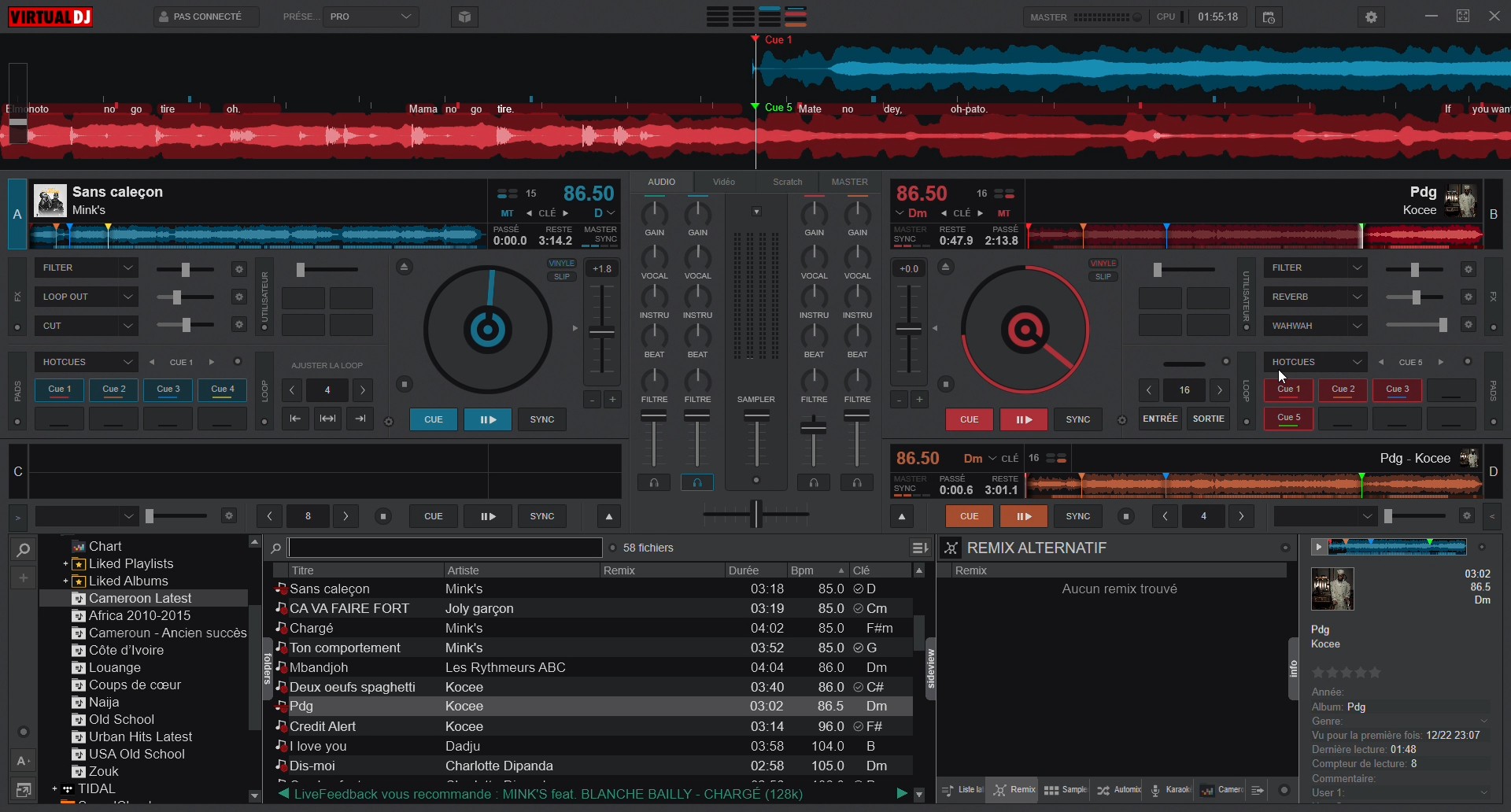Click the reloop middle button on deck A
The width and height of the screenshot is (1511, 812).
[327, 419]
